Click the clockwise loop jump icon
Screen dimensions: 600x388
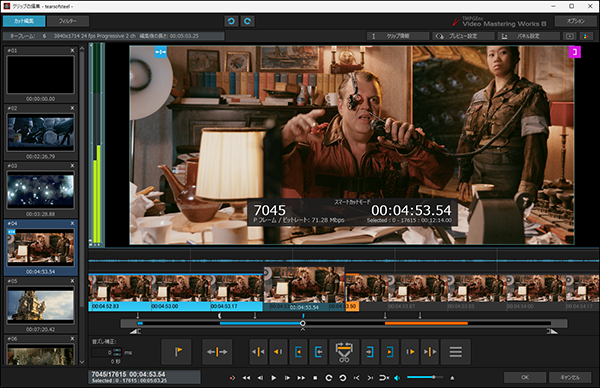point(329,378)
